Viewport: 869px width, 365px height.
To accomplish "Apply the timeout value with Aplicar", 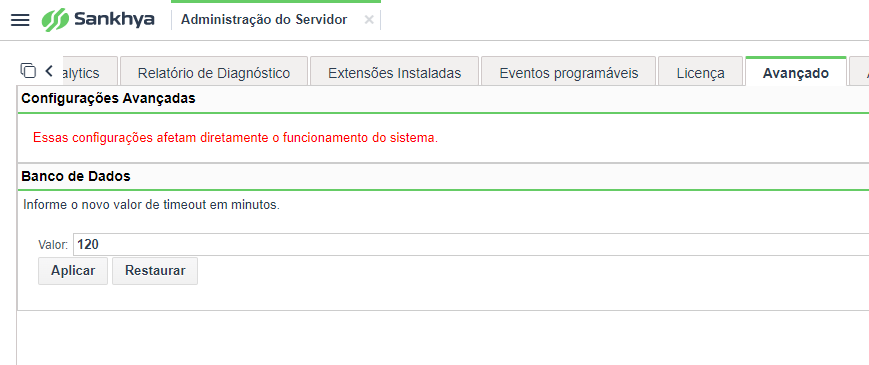I will pos(73,271).
